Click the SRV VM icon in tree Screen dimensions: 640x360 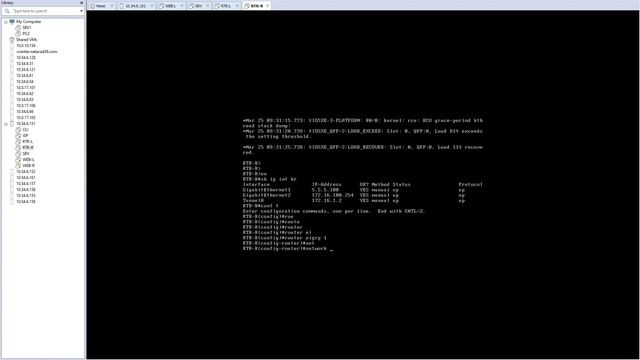point(18,153)
